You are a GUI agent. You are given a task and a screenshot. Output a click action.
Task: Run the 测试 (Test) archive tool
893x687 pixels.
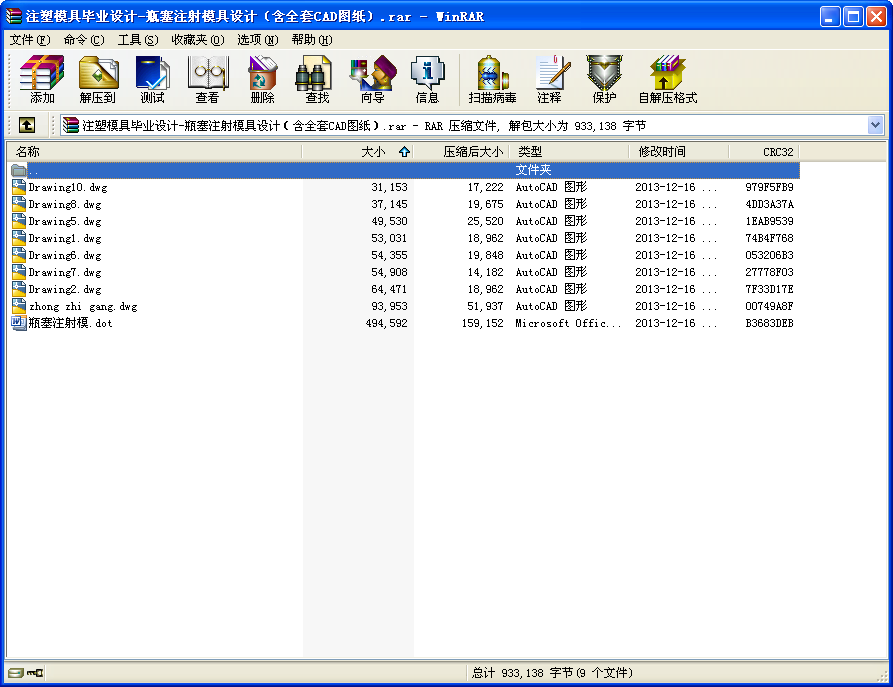coord(152,80)
